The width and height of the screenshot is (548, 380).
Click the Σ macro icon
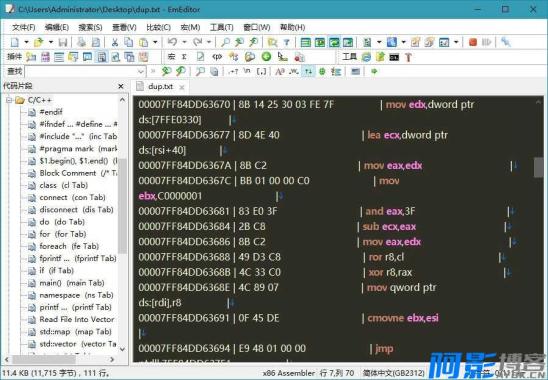(x=184, y=57)
